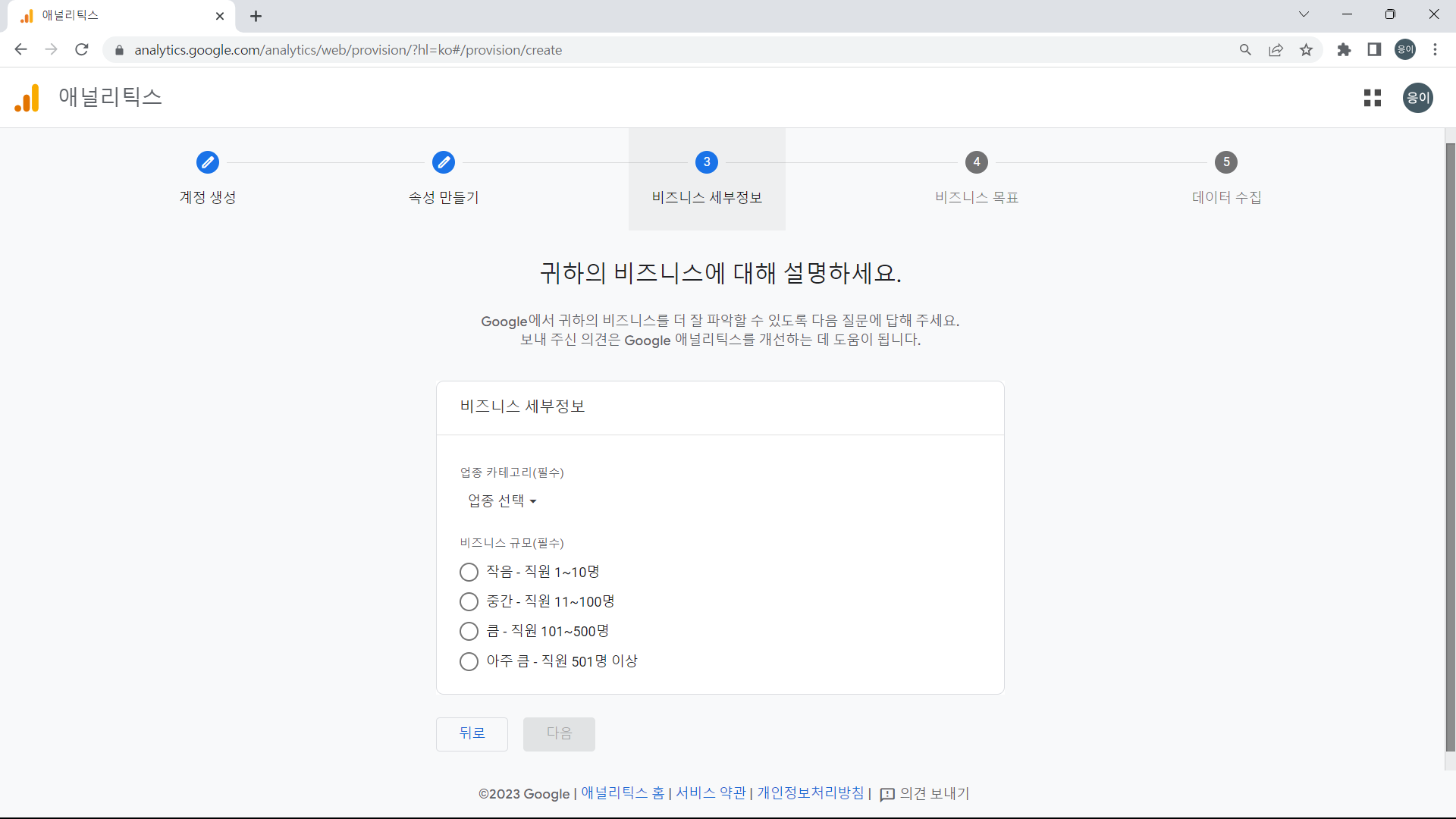Open the extensions puzzle icon

1345,49
